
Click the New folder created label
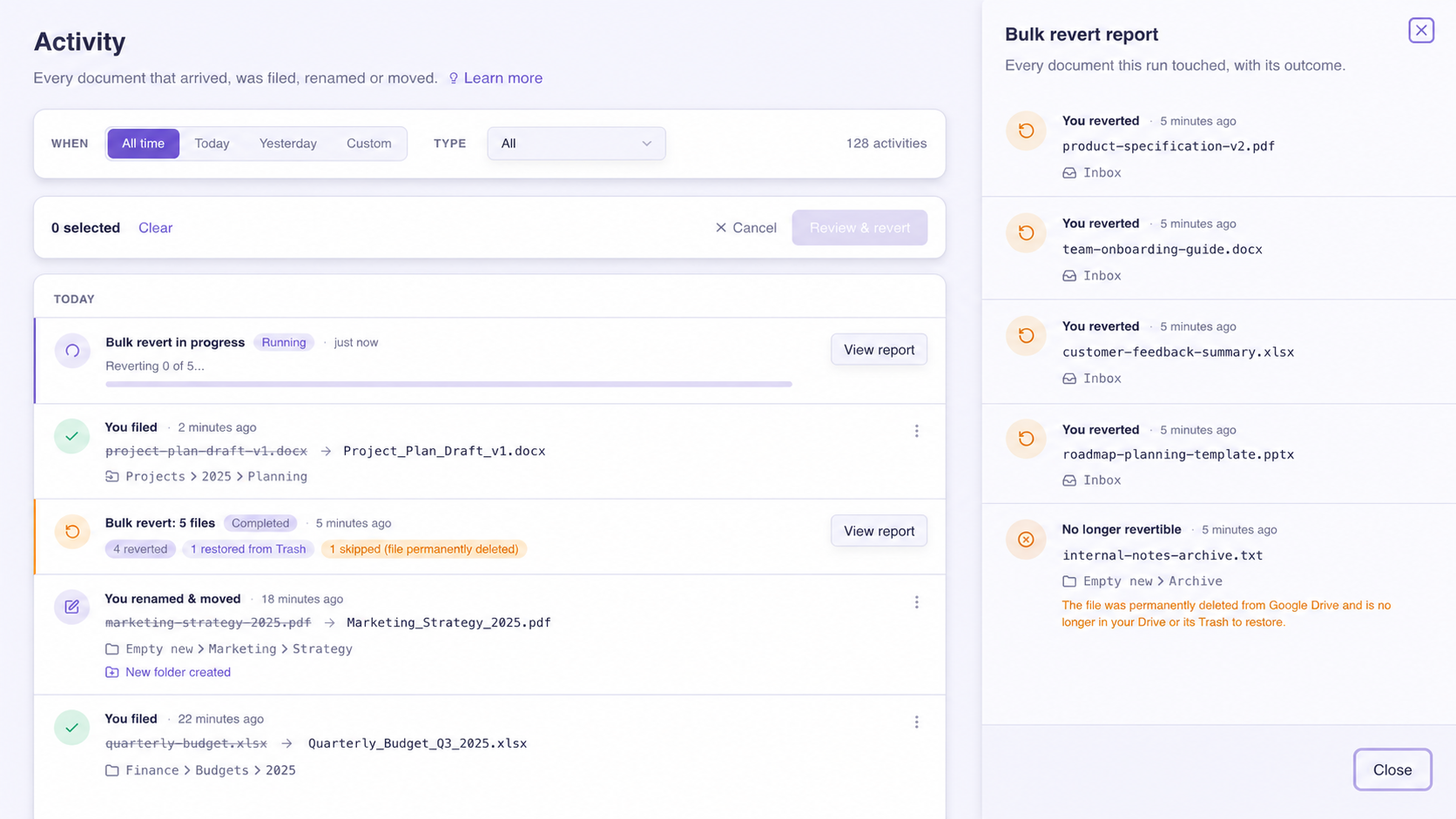pyautogui.click(x=178, y=673)
